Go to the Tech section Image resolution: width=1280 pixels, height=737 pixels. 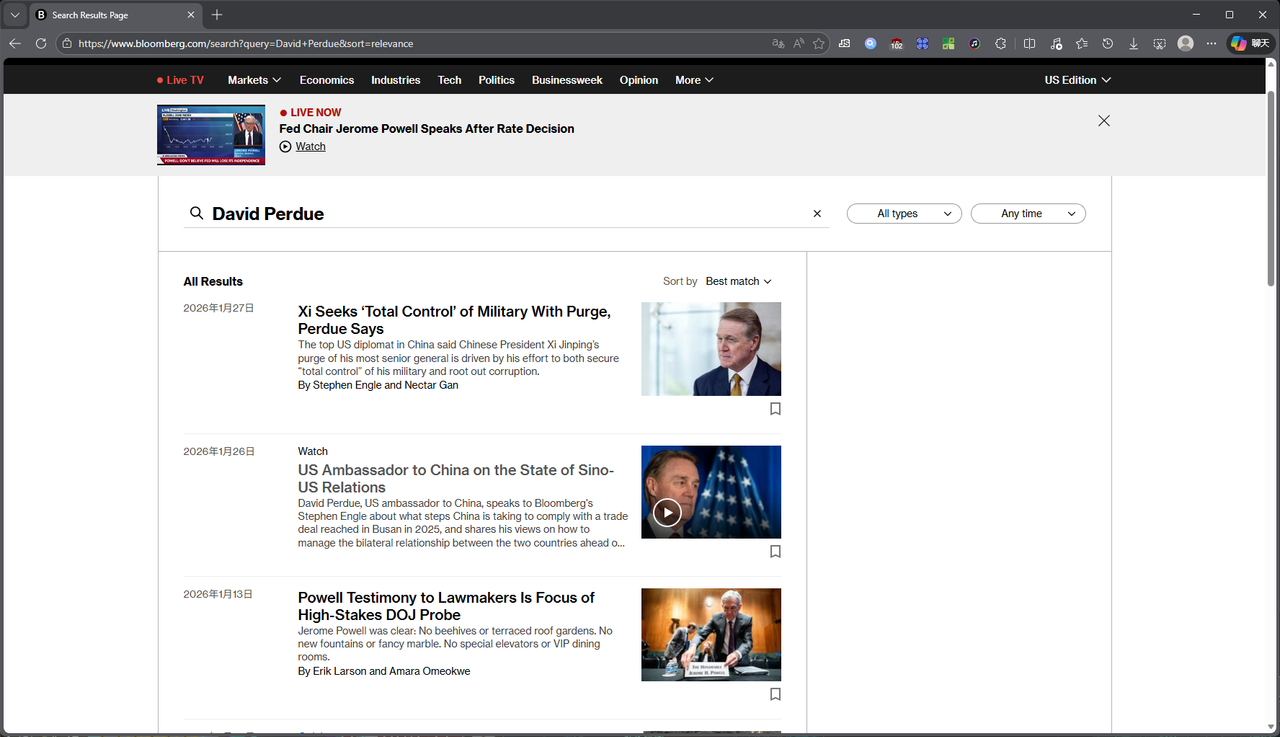pyautogui.click(x=450, y=80)
